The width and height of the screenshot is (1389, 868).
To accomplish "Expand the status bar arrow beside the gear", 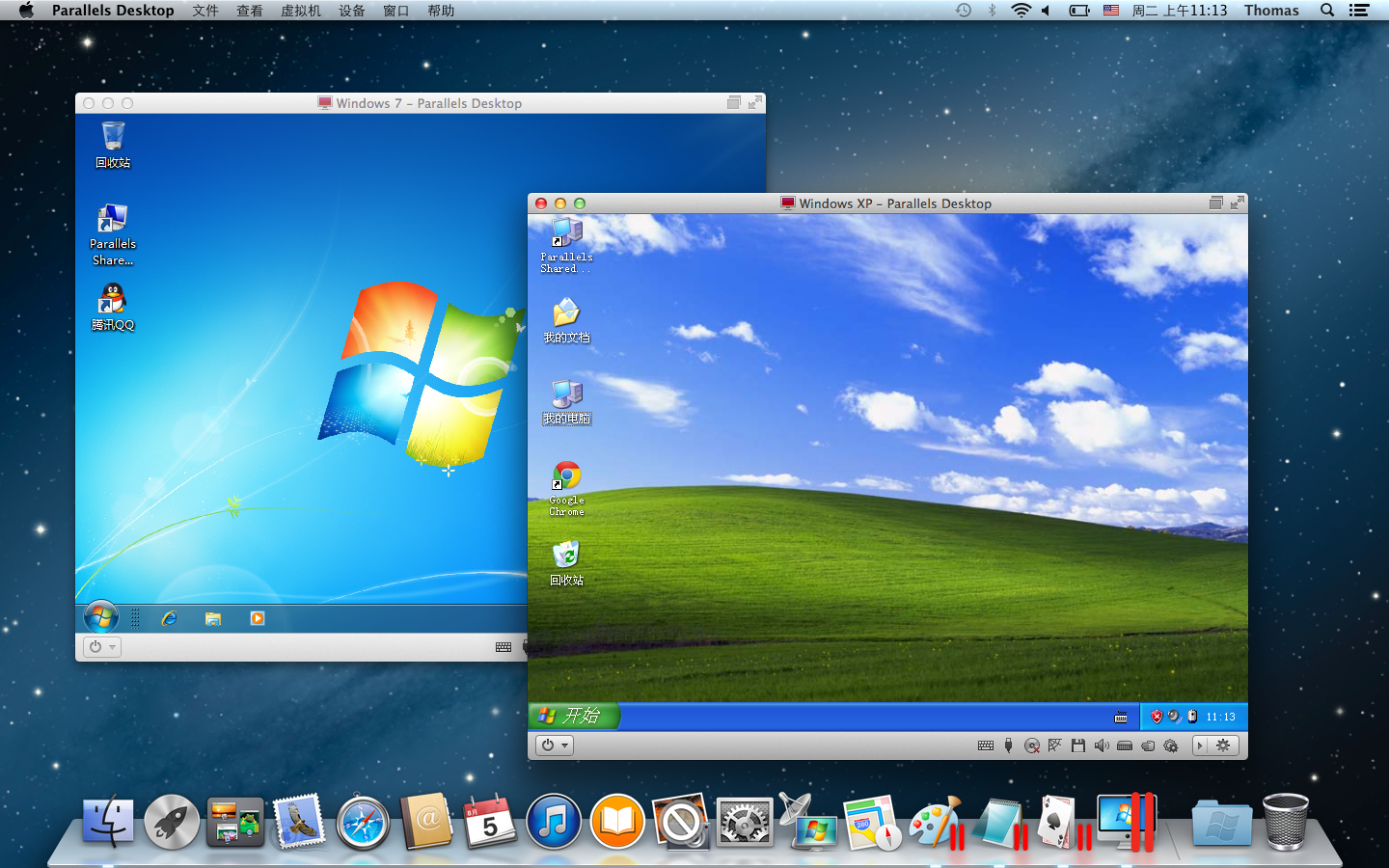I will 1200,746.
